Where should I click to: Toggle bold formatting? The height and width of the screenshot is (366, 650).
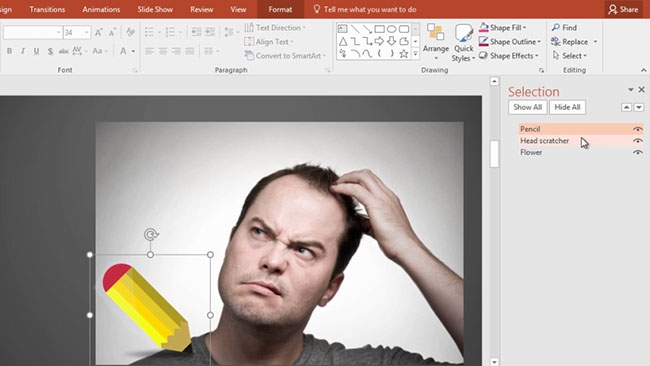click(10, 51)
